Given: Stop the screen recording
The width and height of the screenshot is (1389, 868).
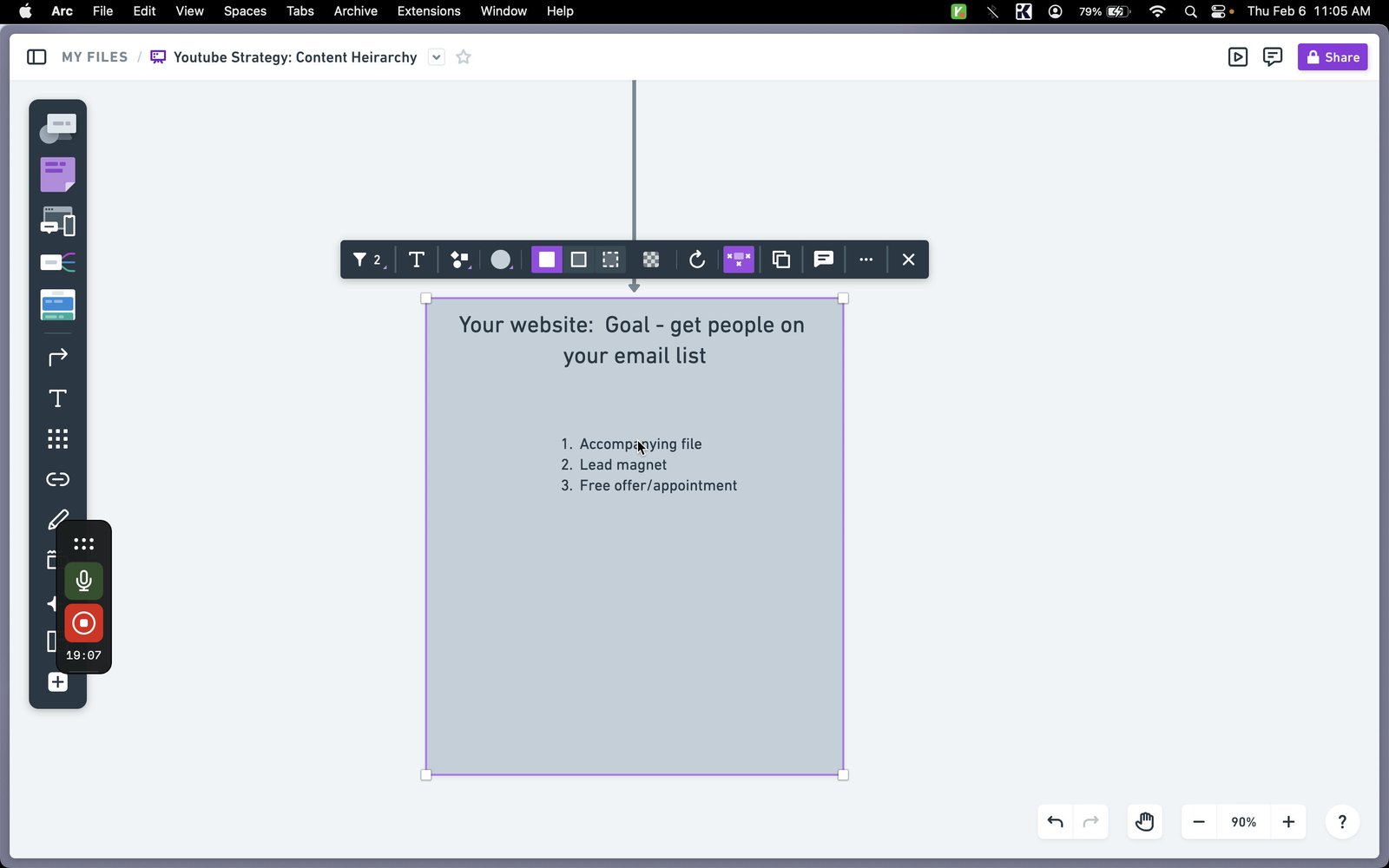Looking at the screenshot, I should pyautogui.click(x=83, y=623).
